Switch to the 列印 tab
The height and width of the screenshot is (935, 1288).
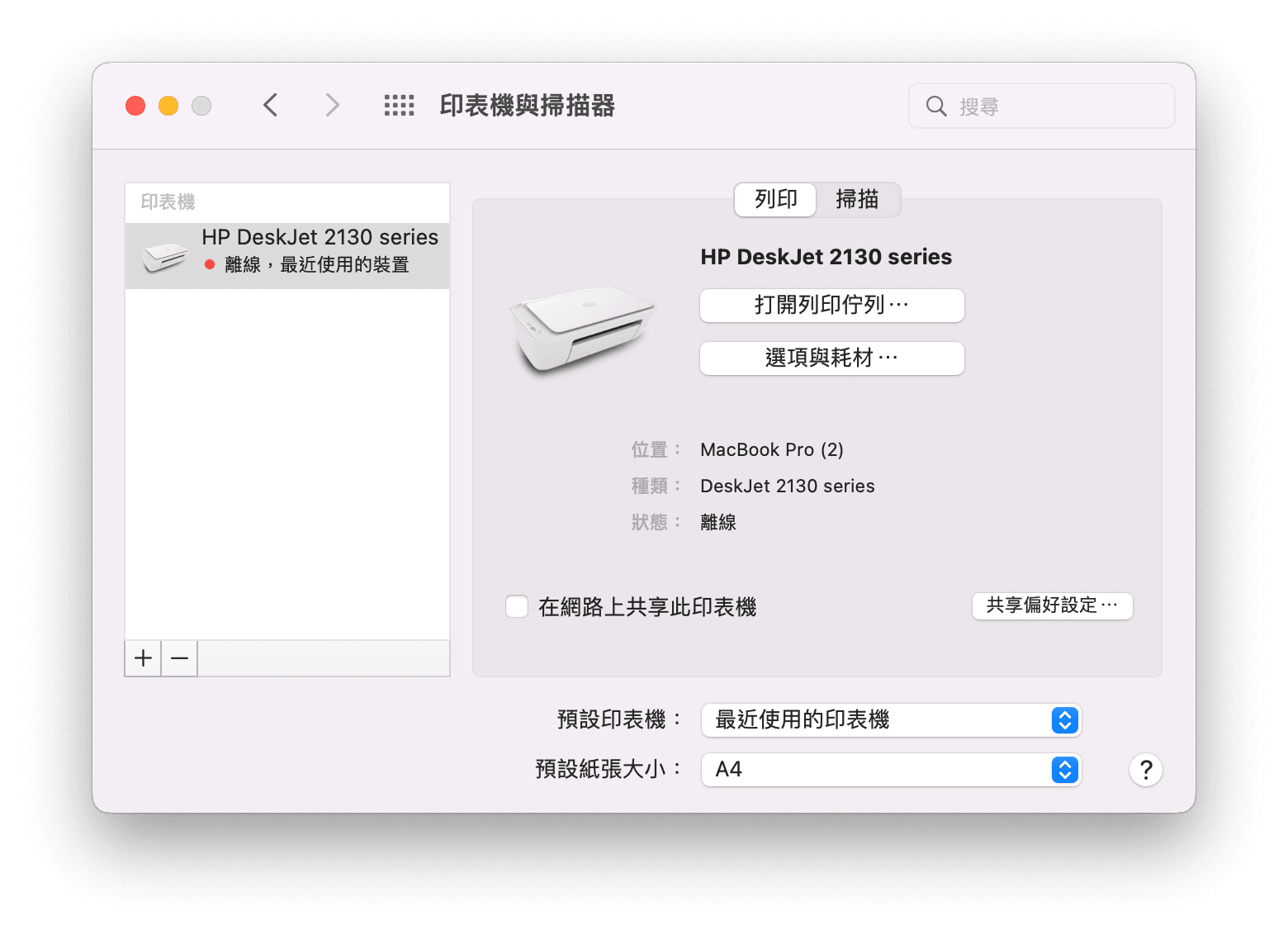click(775, 200)
